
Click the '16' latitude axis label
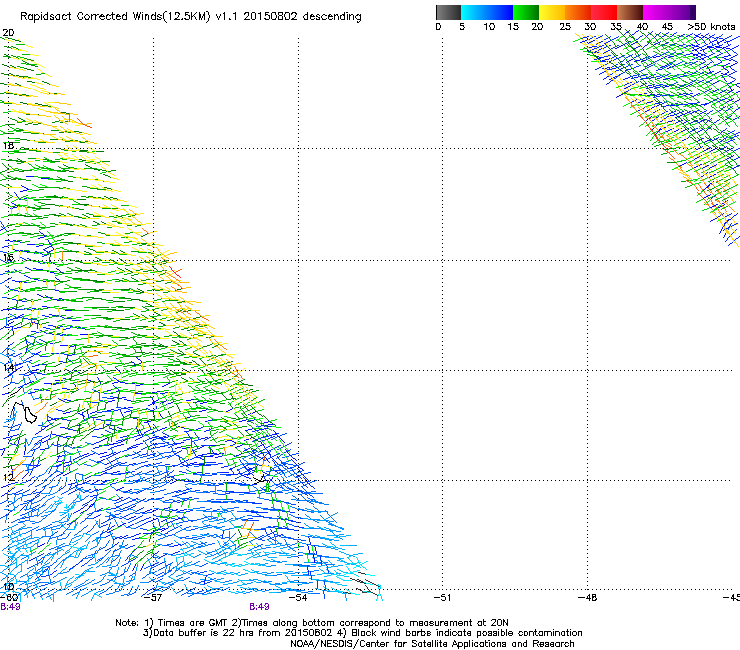tap(8, 258)
